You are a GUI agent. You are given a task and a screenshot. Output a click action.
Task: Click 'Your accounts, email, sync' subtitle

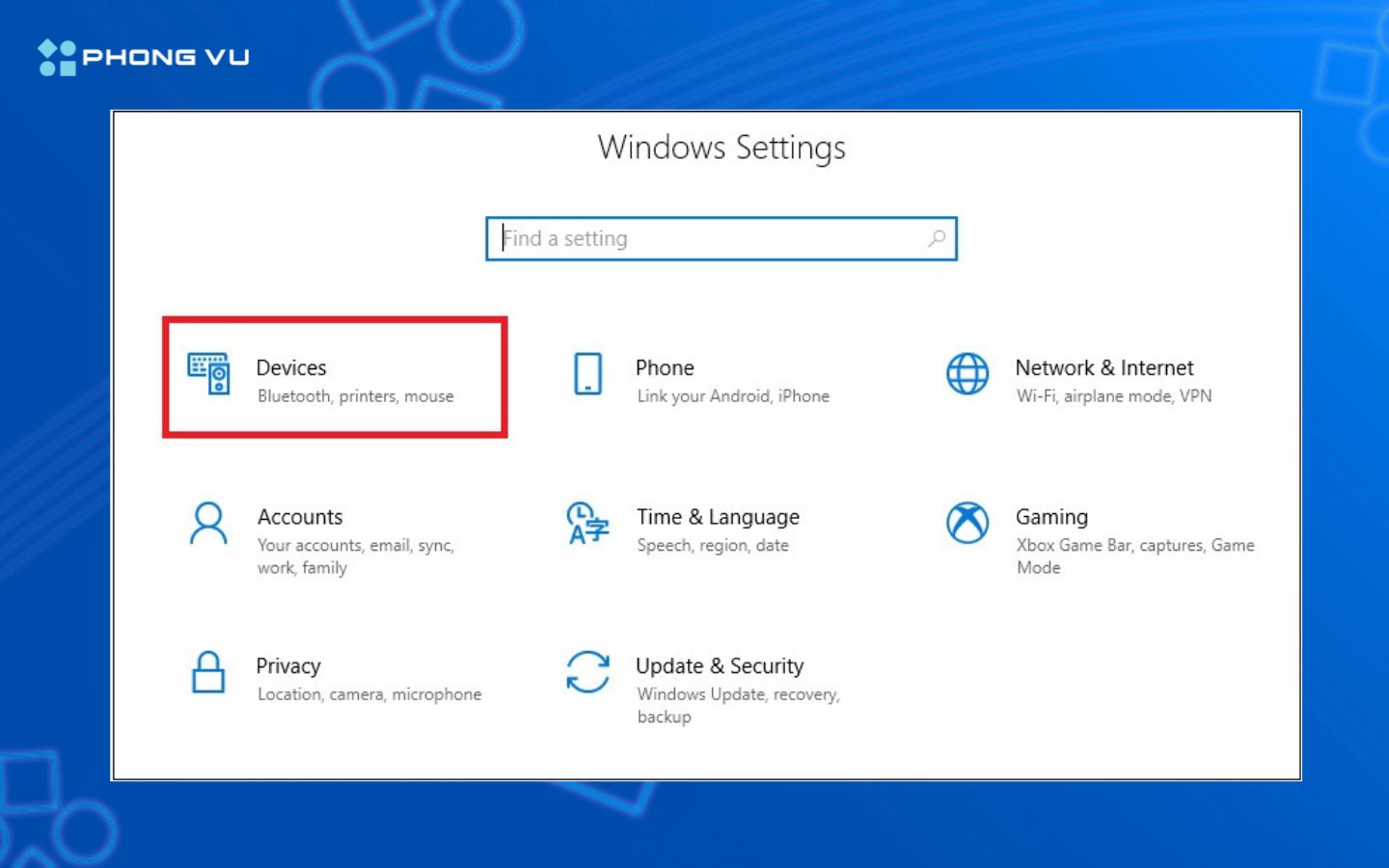pyautogui.click(x=356, y=545)
